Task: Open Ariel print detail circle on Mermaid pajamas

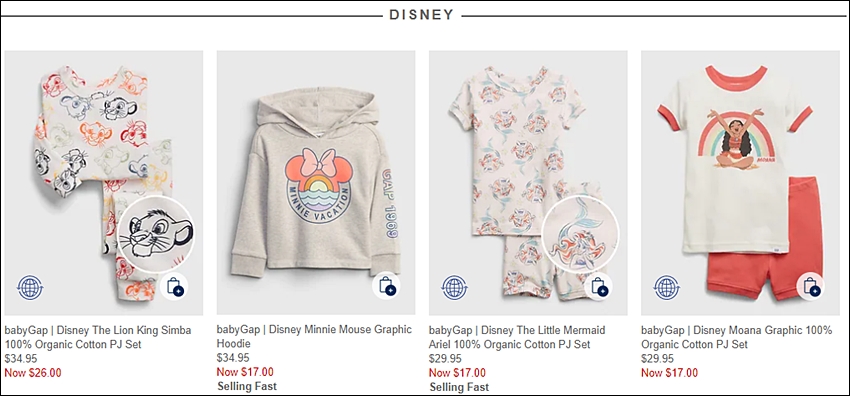Action: pos(580,234)
